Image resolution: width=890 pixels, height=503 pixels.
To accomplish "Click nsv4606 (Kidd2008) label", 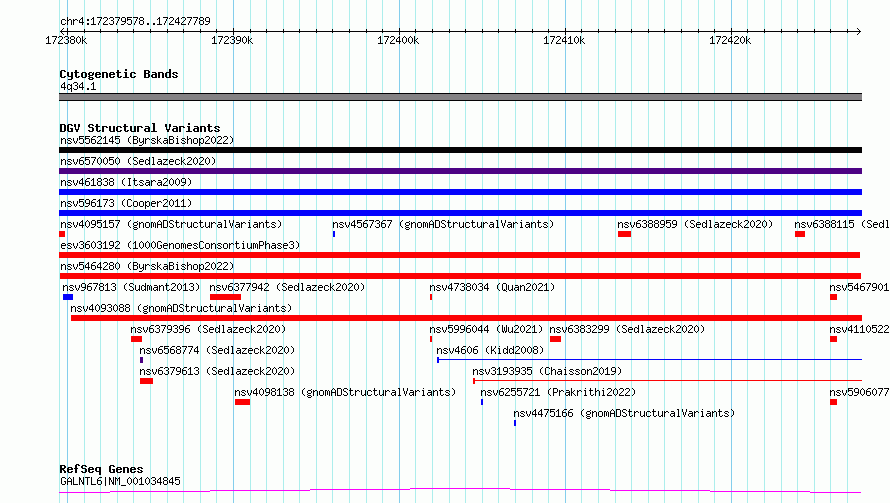I will (490, 350).
